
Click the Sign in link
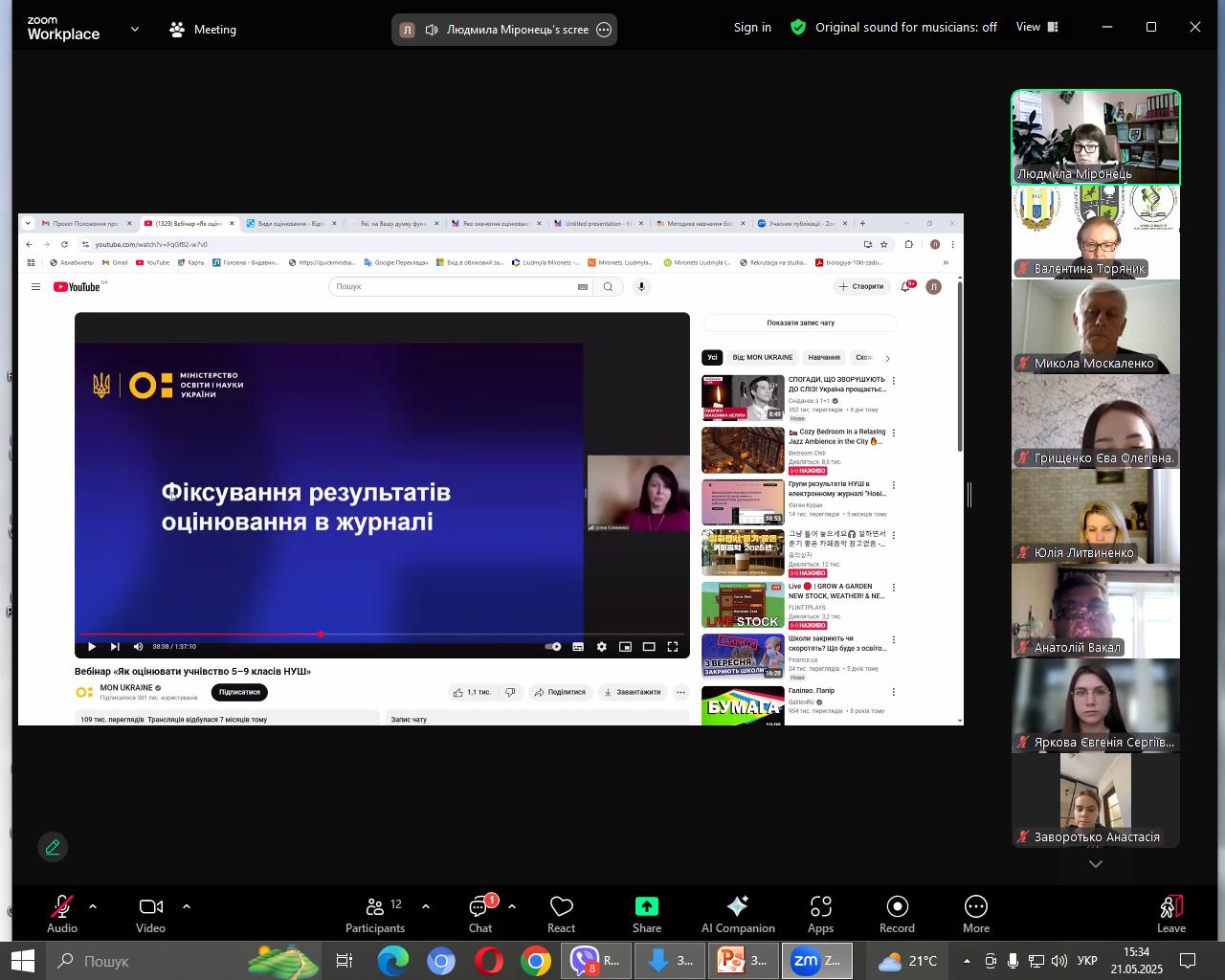click(x=752, y=28)
